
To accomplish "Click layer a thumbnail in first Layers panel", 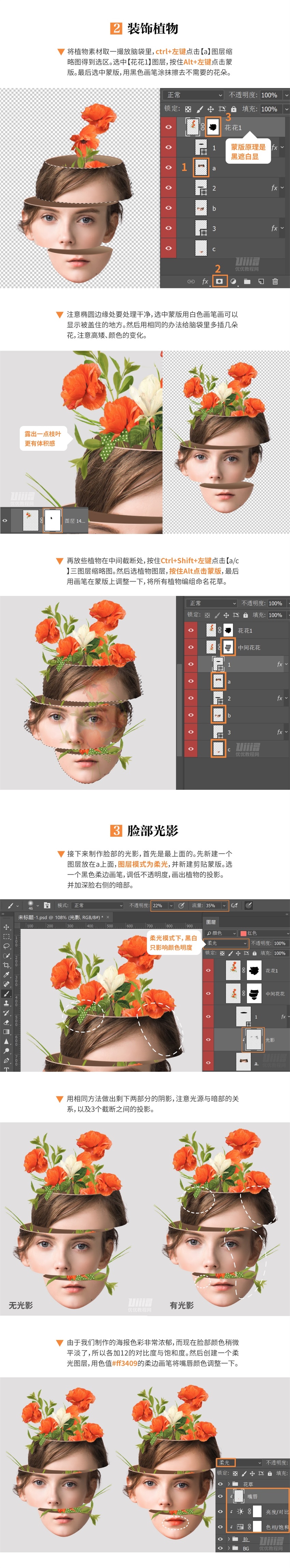I will 201,167.
